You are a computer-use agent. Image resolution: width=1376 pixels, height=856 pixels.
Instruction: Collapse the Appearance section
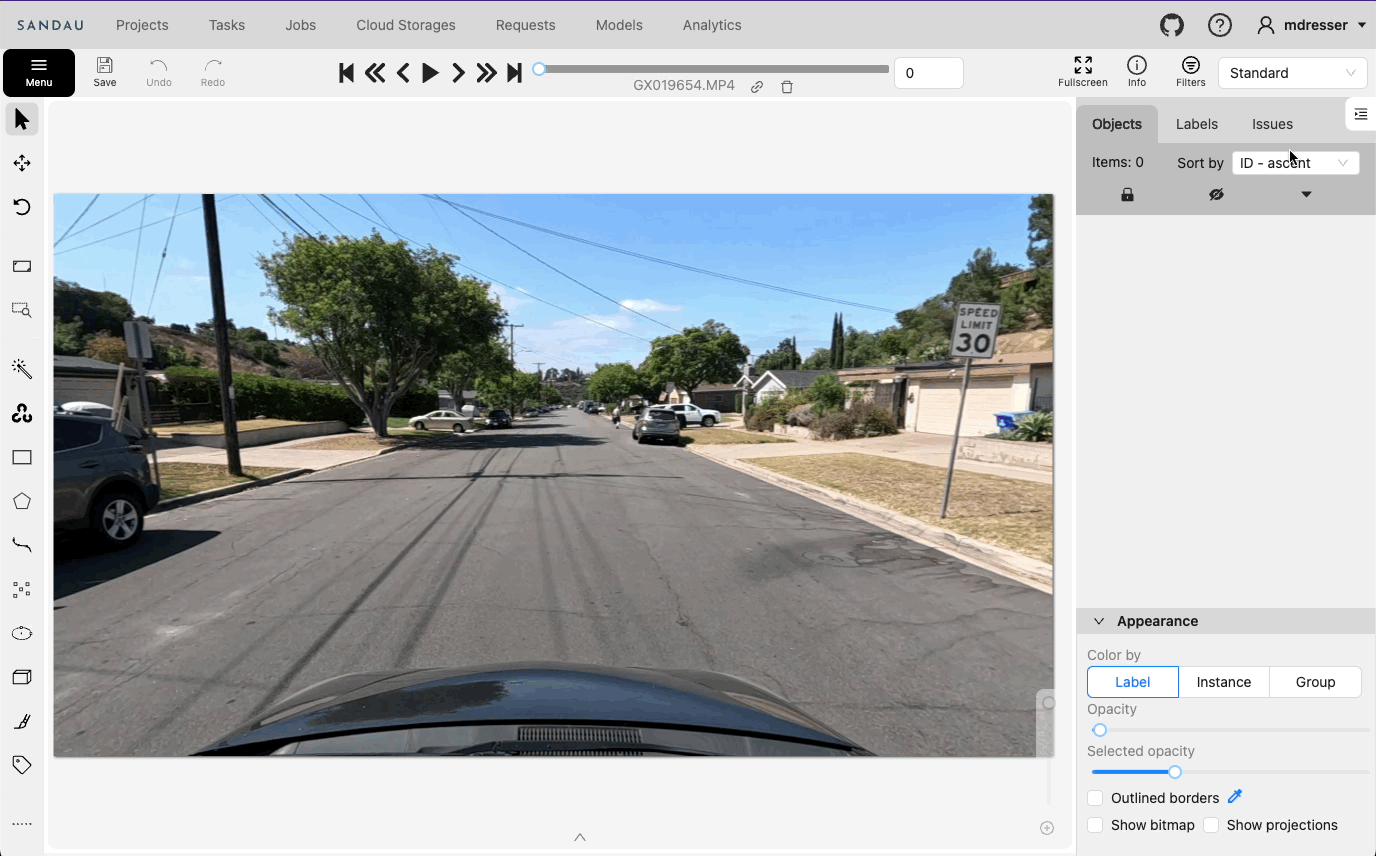pyautogui.click(x=1099, y=621)
